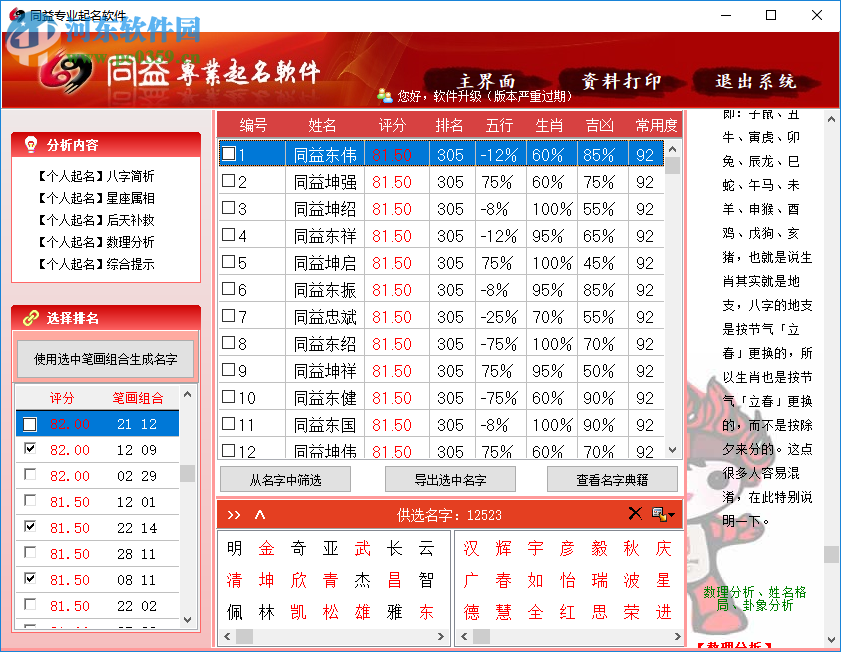Expand the supply panel via the >> icon

click(235, 513)
